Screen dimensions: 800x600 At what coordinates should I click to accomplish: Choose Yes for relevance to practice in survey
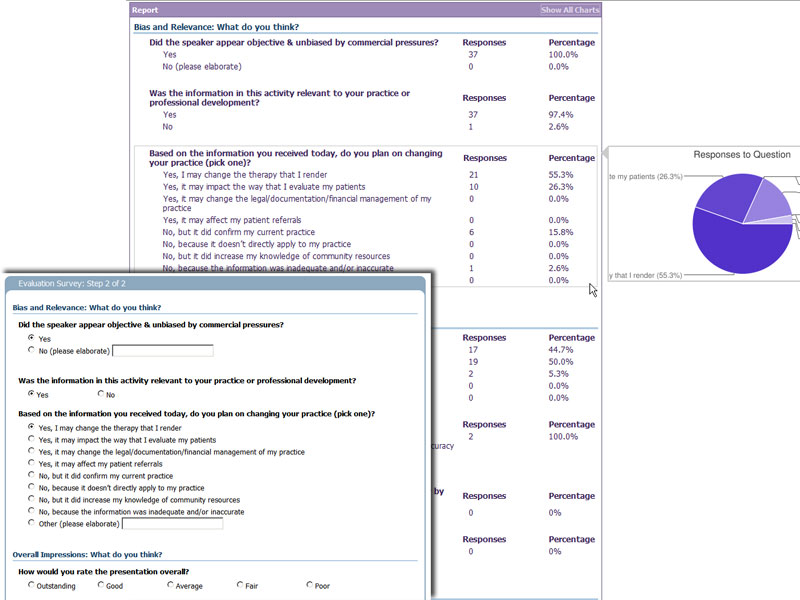click(x=32, y=393)
